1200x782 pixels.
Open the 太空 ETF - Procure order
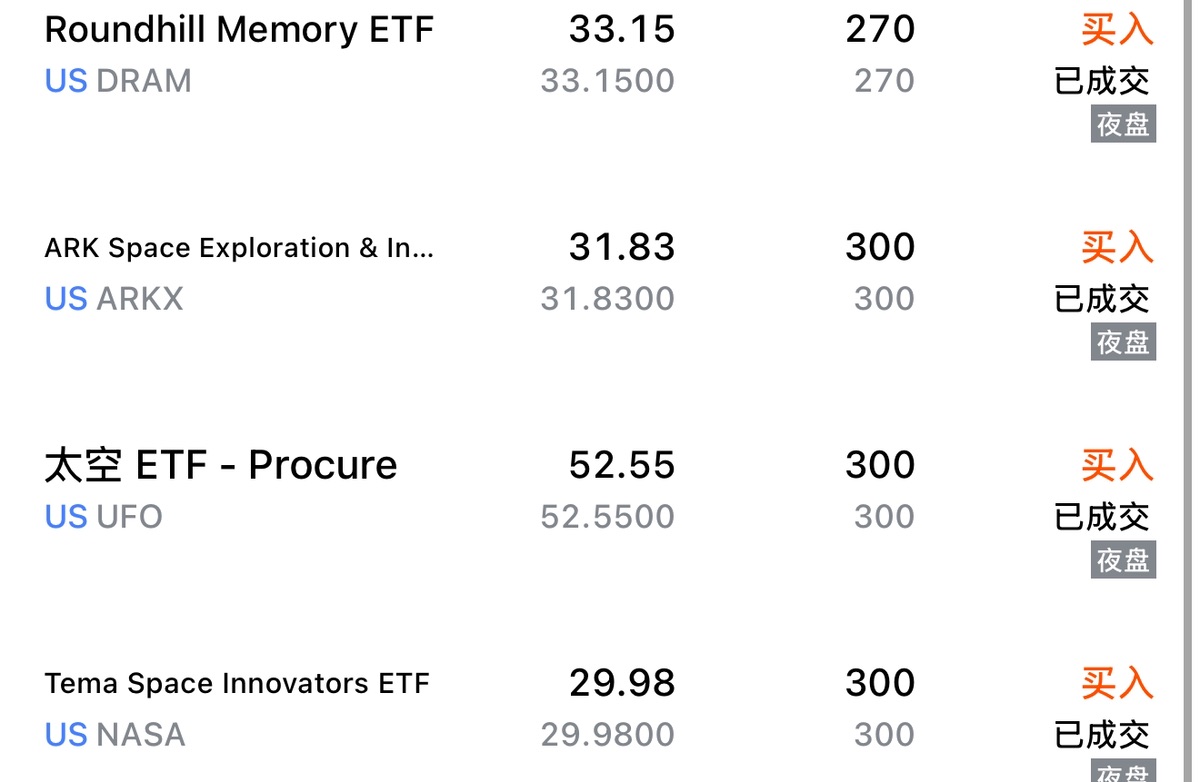pos(221,466)
